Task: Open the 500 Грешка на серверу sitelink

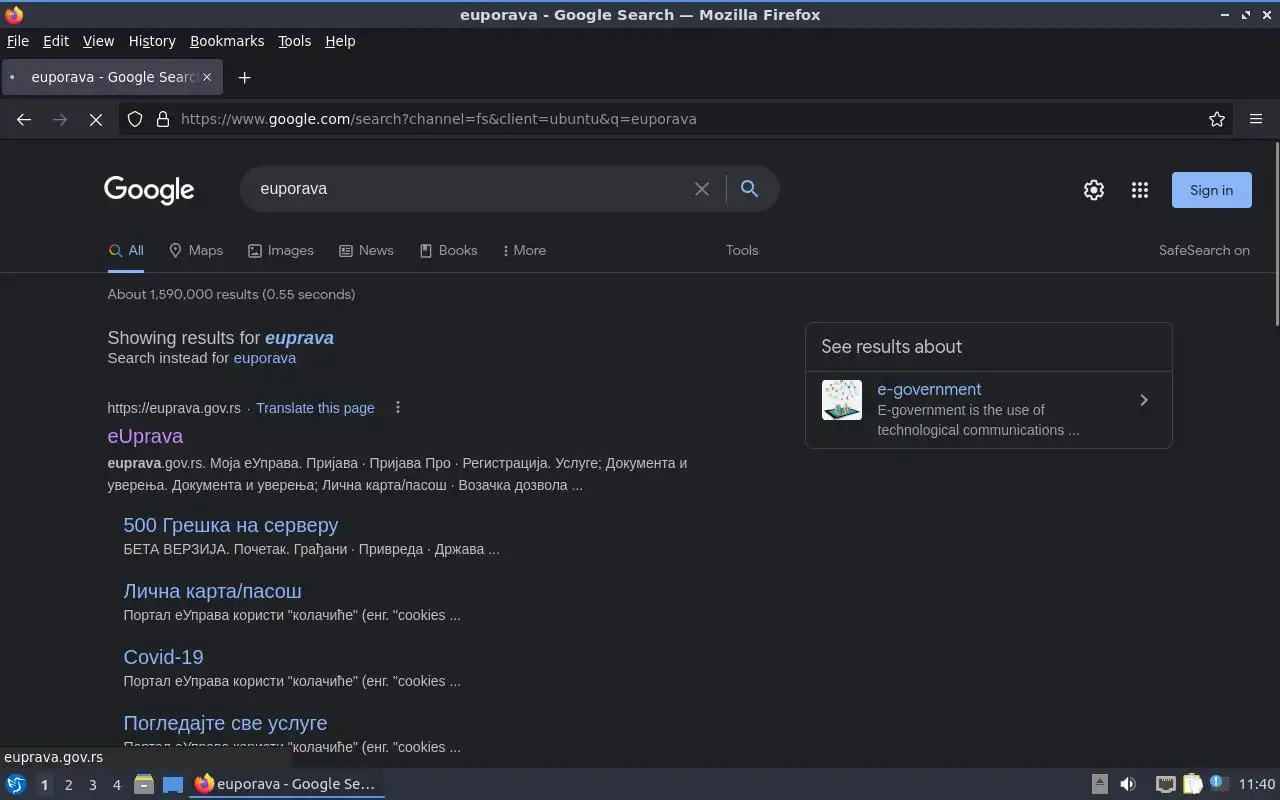Action: point(231,525)
